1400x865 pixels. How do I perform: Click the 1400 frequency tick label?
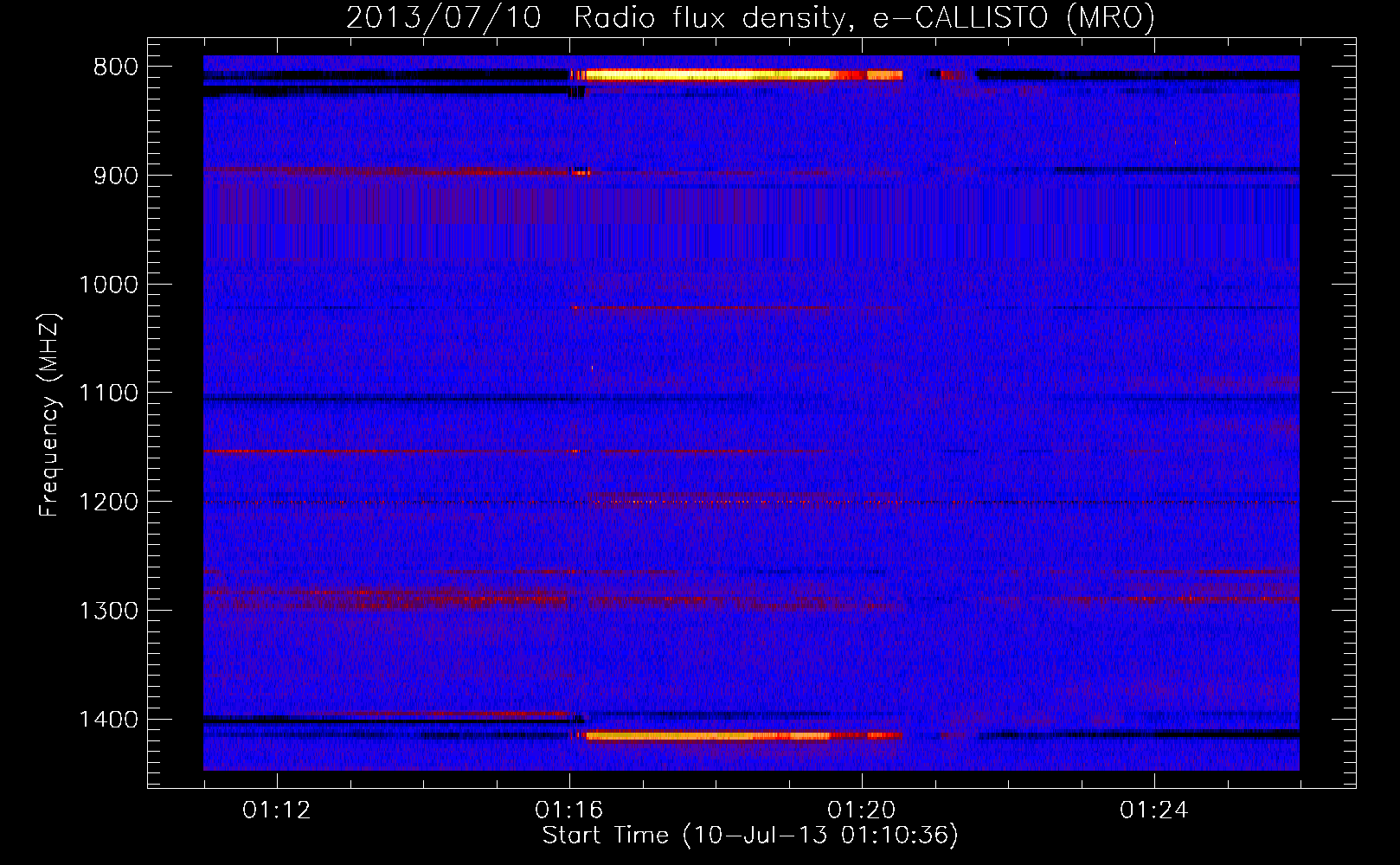(x=109, y=720)
